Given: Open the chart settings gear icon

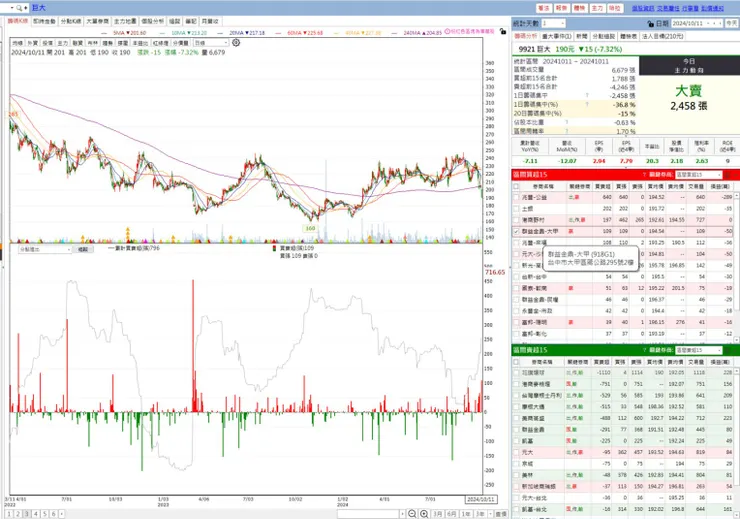Looking at the screenshot, I should tap(236, 42).
